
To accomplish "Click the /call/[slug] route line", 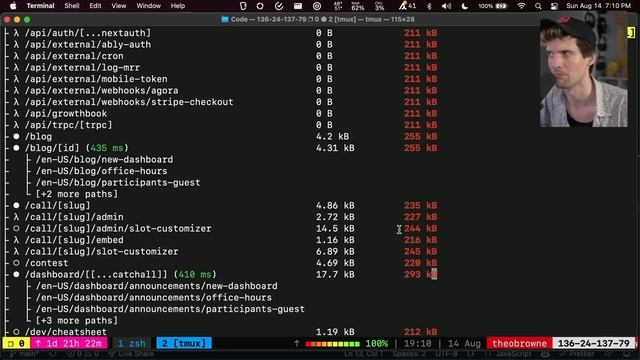I will (57, 205).
